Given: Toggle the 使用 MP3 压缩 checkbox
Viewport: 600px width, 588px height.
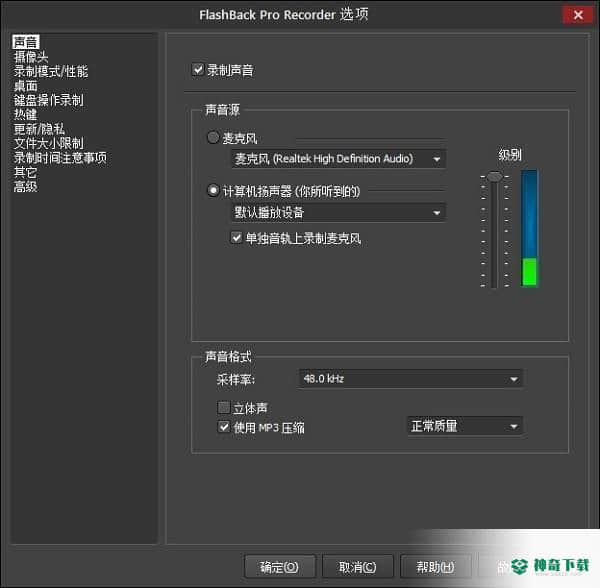Looking at the screenshot, I should click(x=223, y=427).
